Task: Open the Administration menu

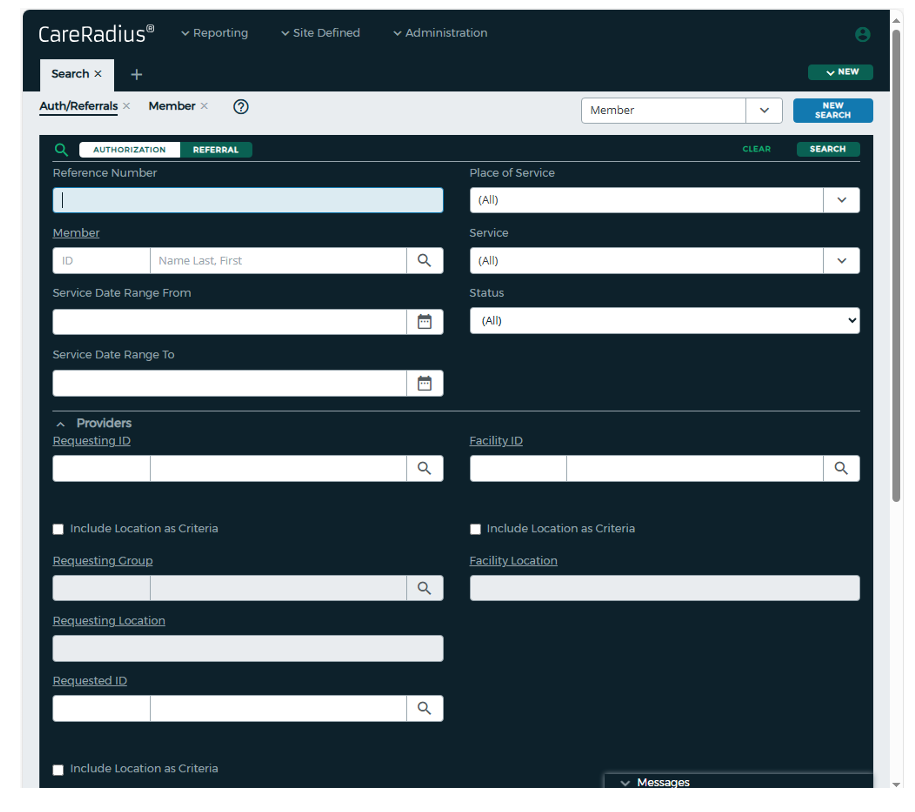Action: point(440,33)
